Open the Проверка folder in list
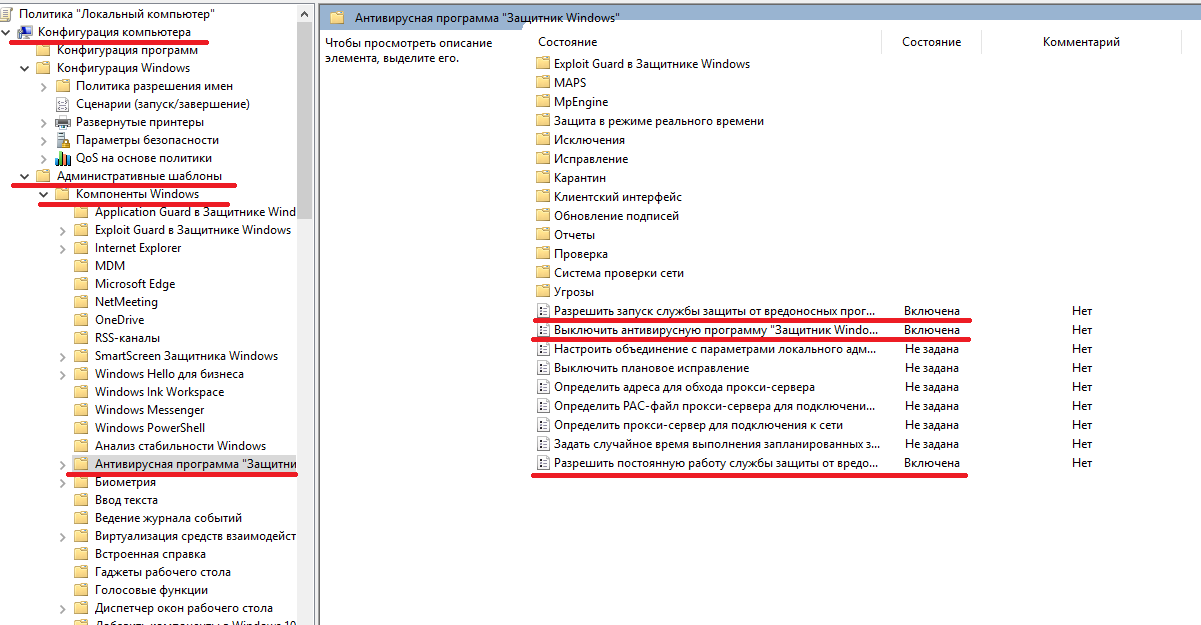The height and width of the screenshot is (625, 1201). 580,254
